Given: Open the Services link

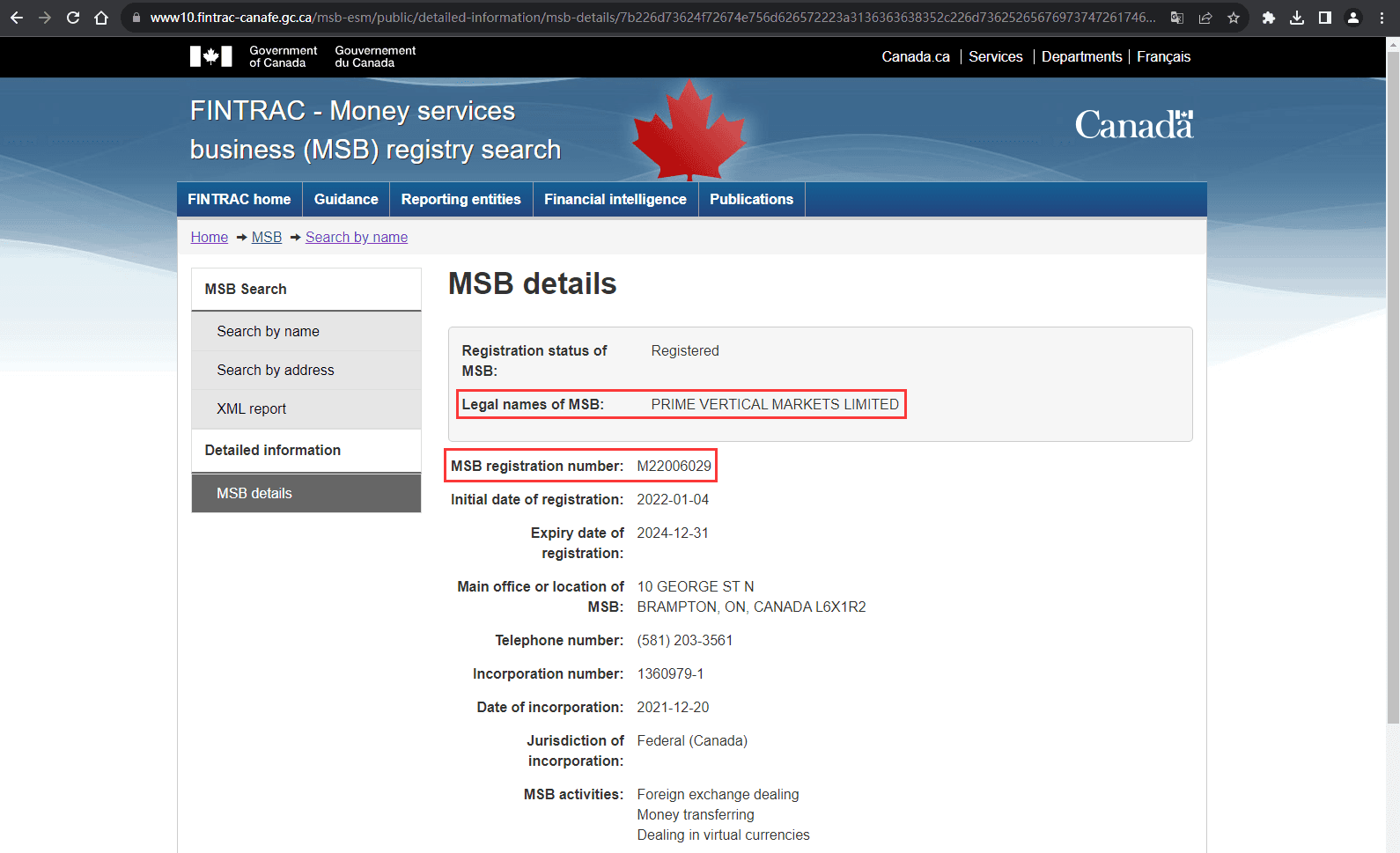Looking at the screenshot, I should click(996, 56).
